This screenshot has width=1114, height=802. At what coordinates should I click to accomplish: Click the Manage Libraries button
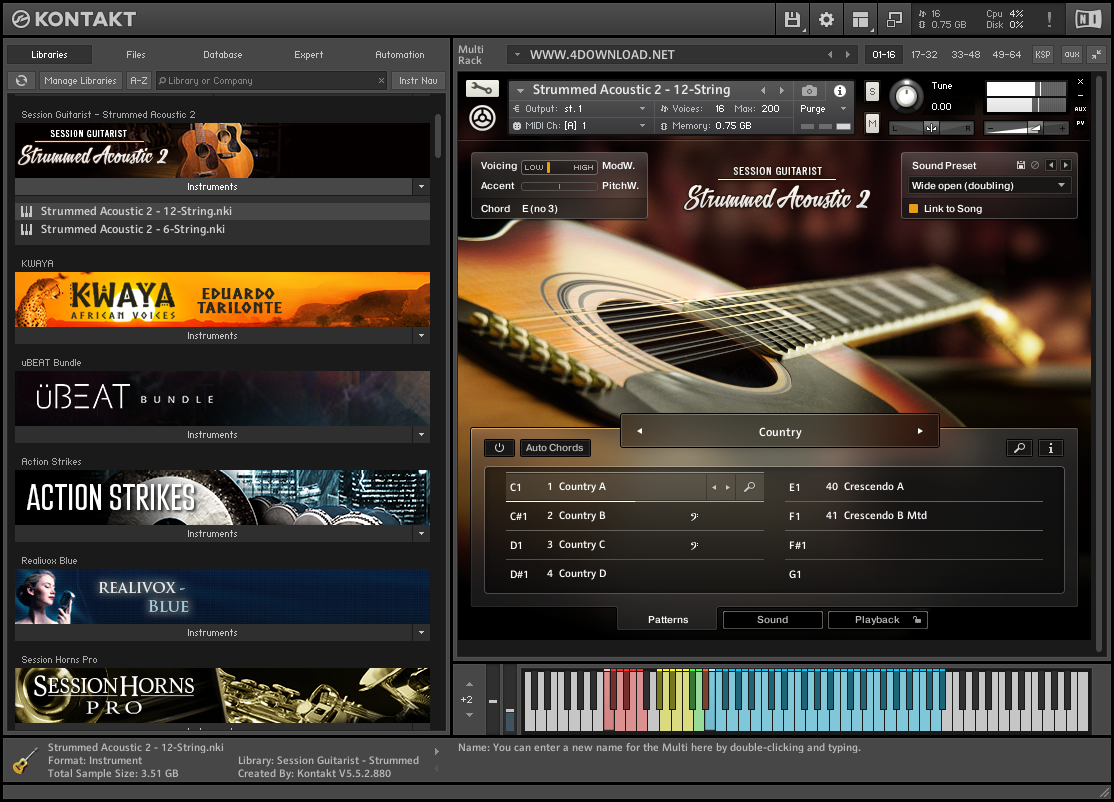(x=80, y=81)
